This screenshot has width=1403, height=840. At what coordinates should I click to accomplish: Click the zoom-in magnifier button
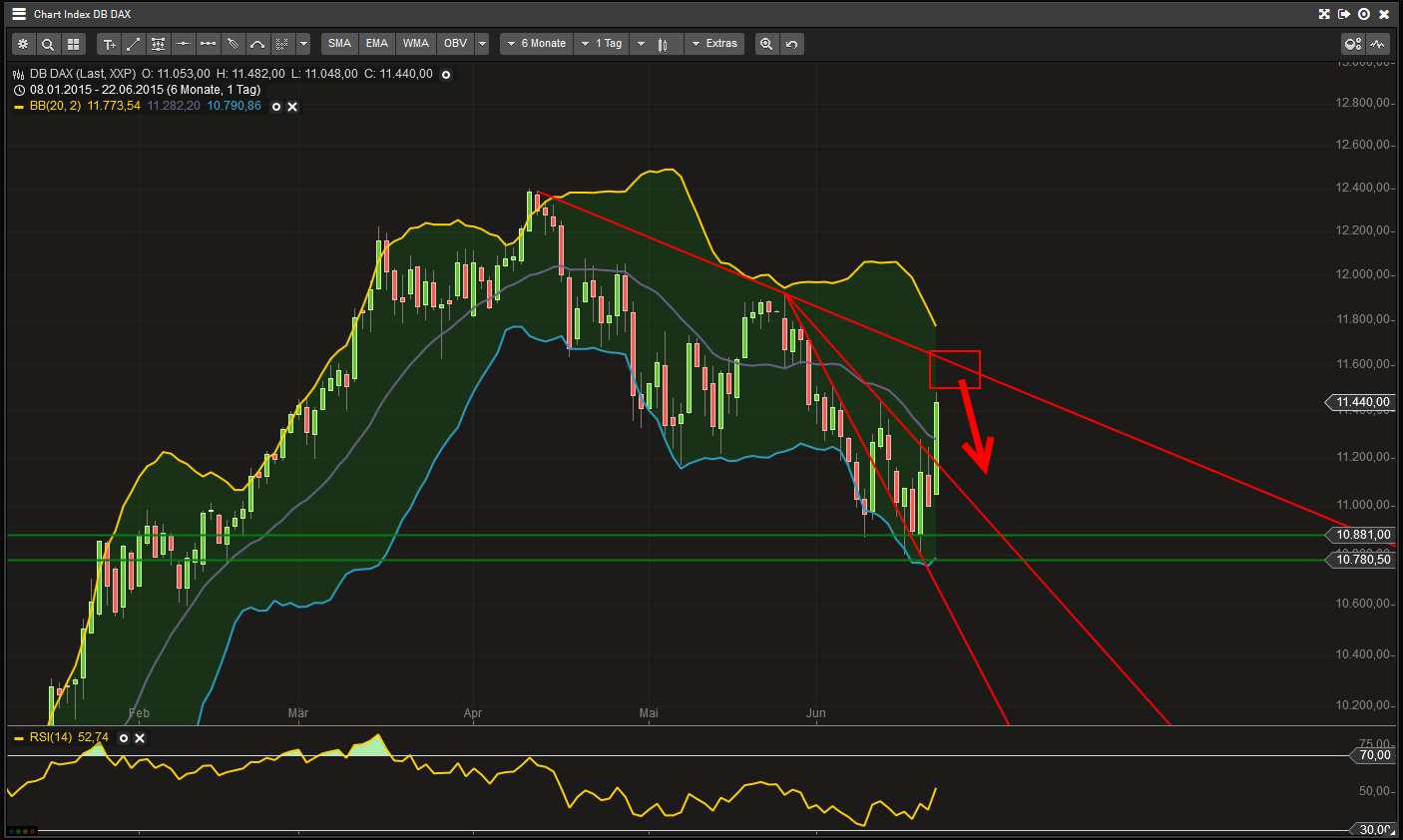pyautogui.click(x=766, y=43)
